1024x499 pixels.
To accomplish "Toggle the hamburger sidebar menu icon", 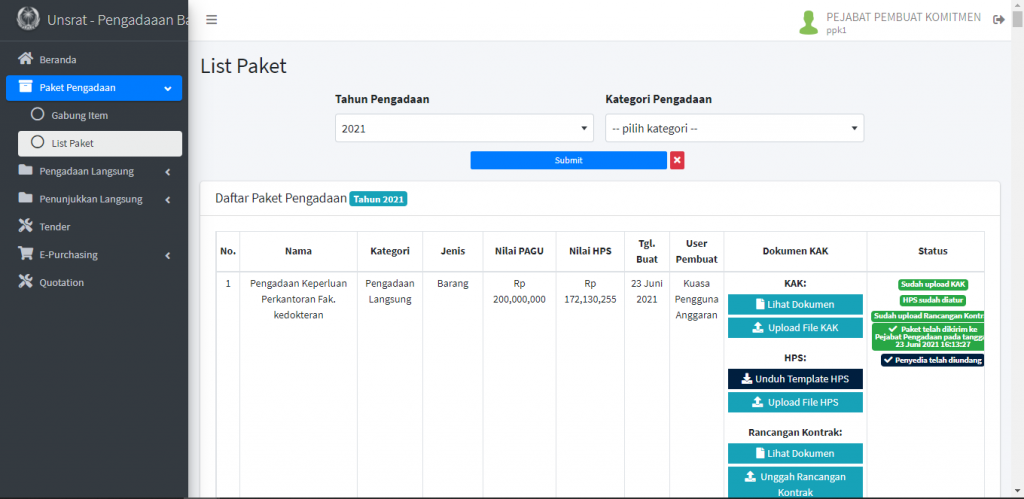I will (211, 20).
